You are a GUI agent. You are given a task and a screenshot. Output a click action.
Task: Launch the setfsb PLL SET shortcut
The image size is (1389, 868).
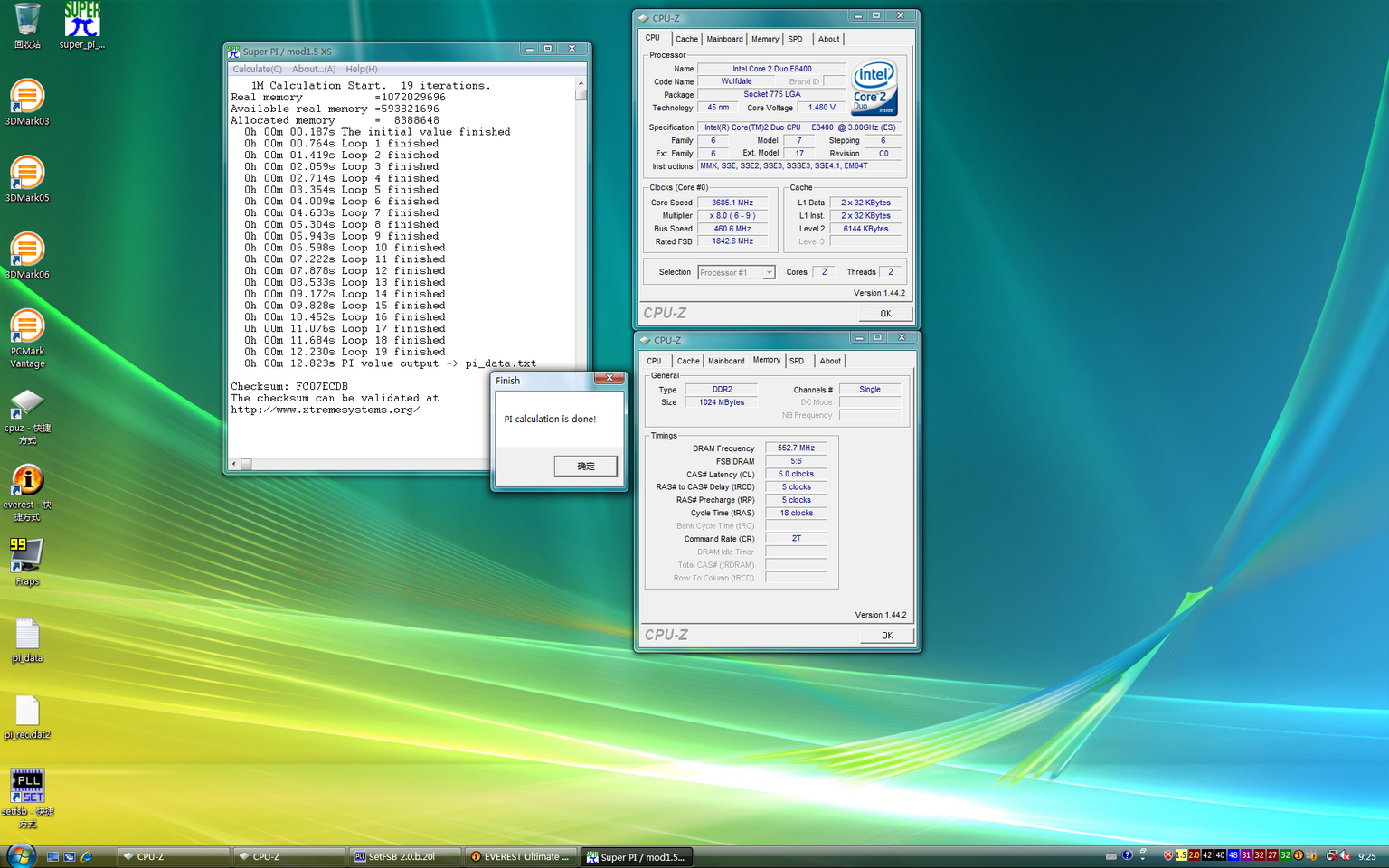(27, 798)
